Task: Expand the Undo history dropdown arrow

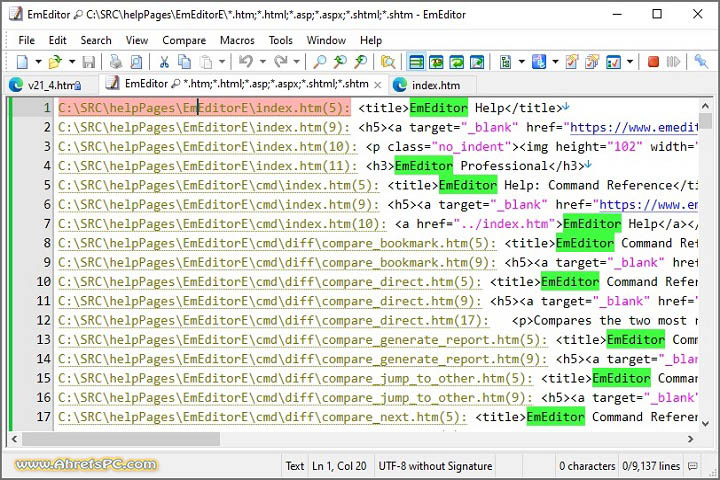Action: [x=263, y=62]
